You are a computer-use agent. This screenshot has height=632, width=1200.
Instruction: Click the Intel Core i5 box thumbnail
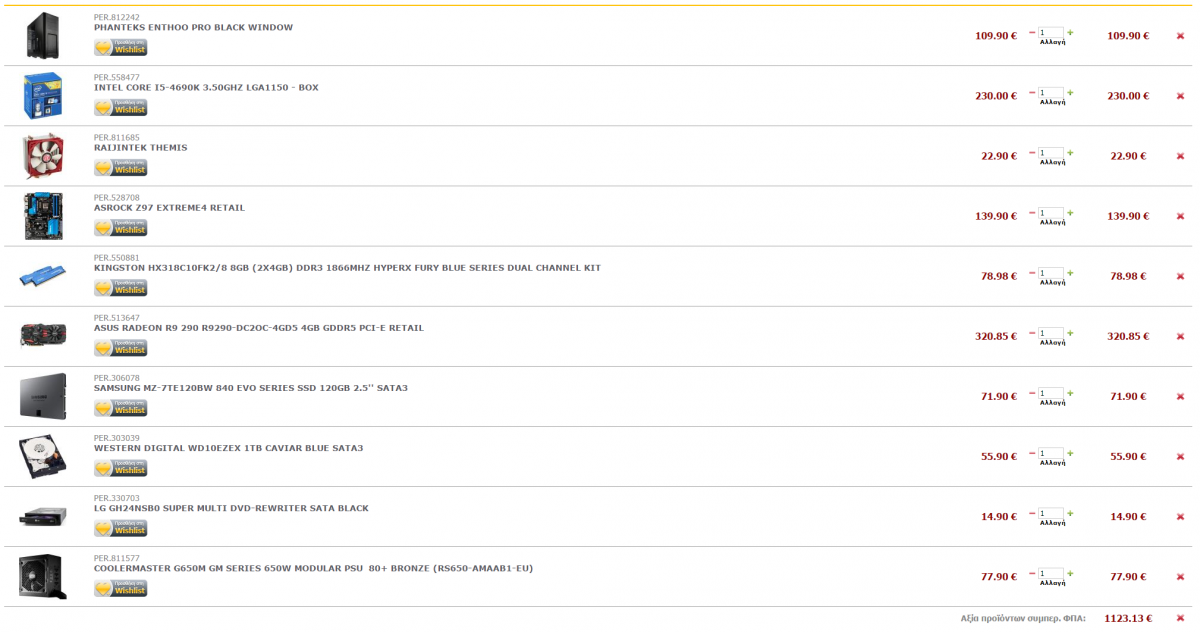pos(43,96)
